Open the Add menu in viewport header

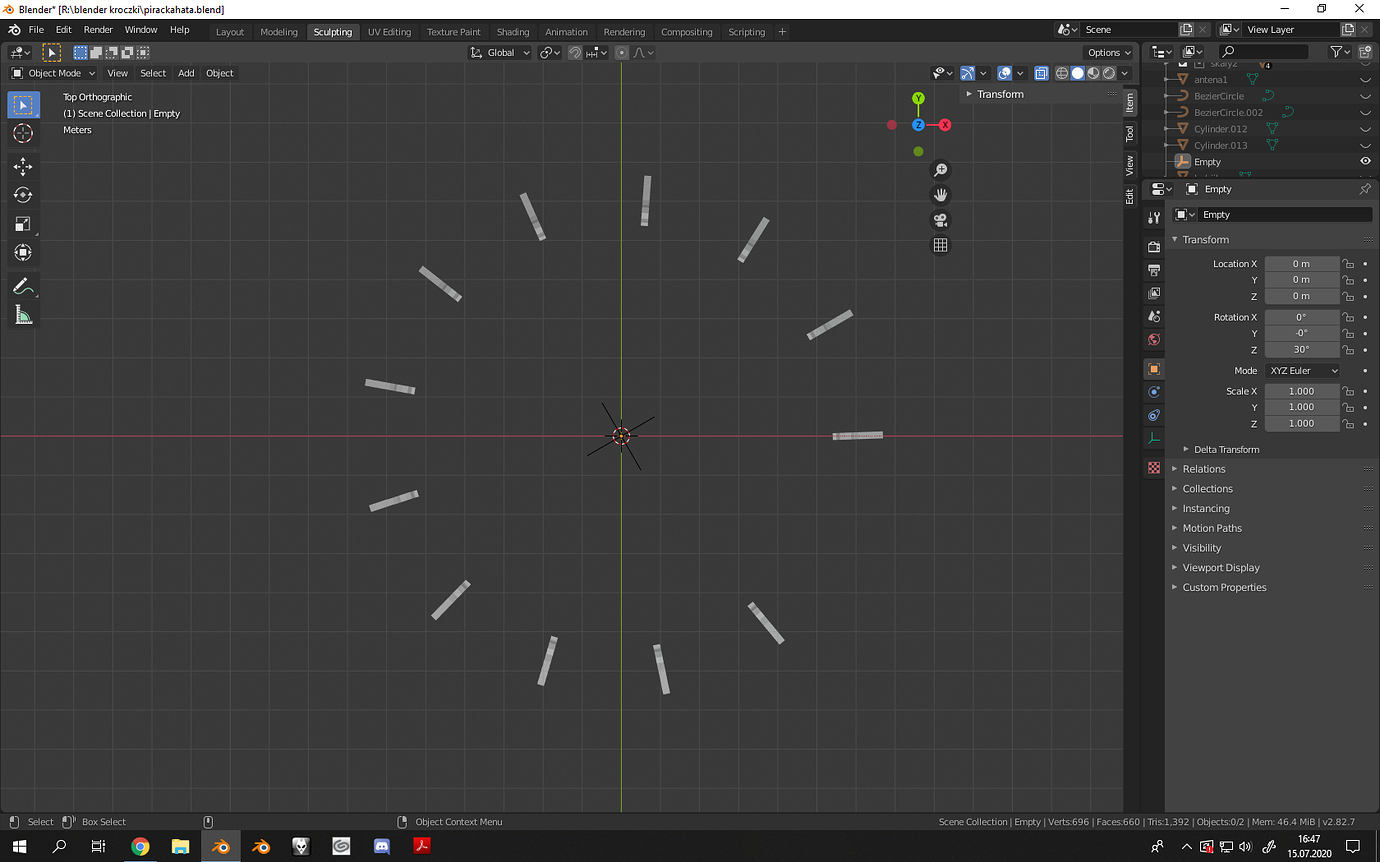[186, 73]
